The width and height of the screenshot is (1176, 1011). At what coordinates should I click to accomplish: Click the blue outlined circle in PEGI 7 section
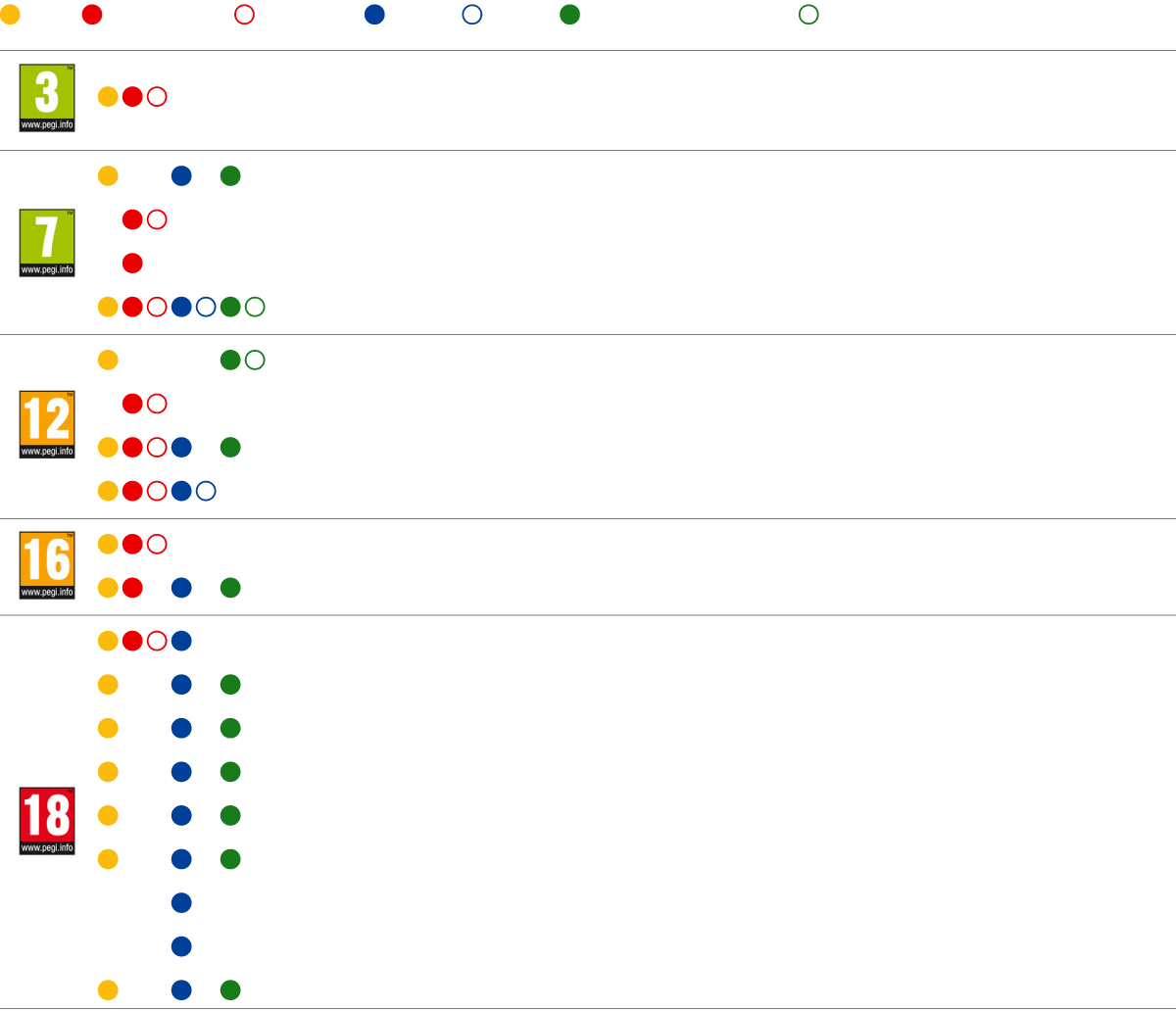click(x=206, y=307)
